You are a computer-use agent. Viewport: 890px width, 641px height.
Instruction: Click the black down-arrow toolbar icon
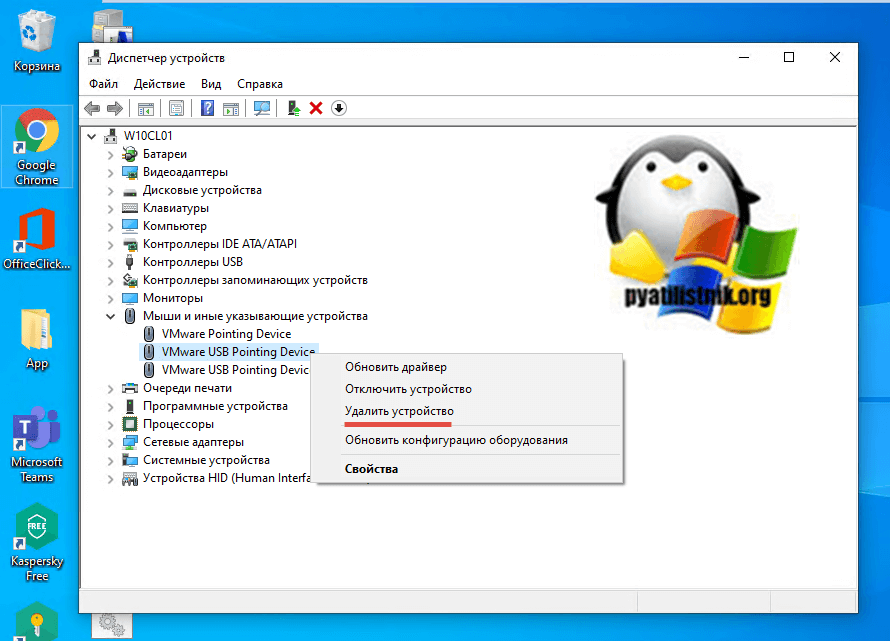tap(339, 108)
